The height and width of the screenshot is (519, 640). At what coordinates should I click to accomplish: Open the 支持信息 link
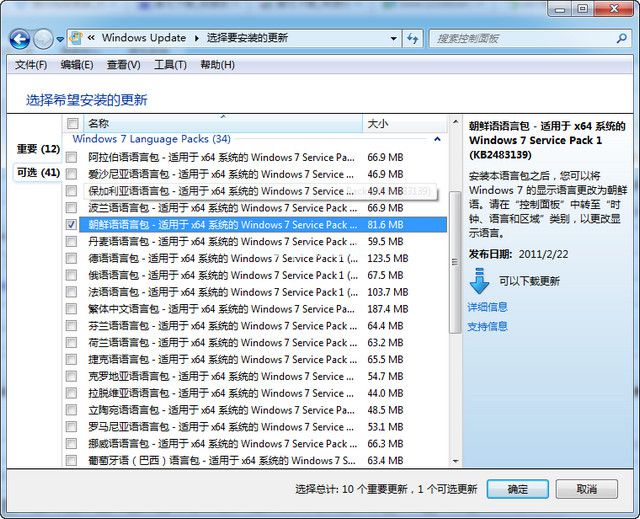pos(487,326)
